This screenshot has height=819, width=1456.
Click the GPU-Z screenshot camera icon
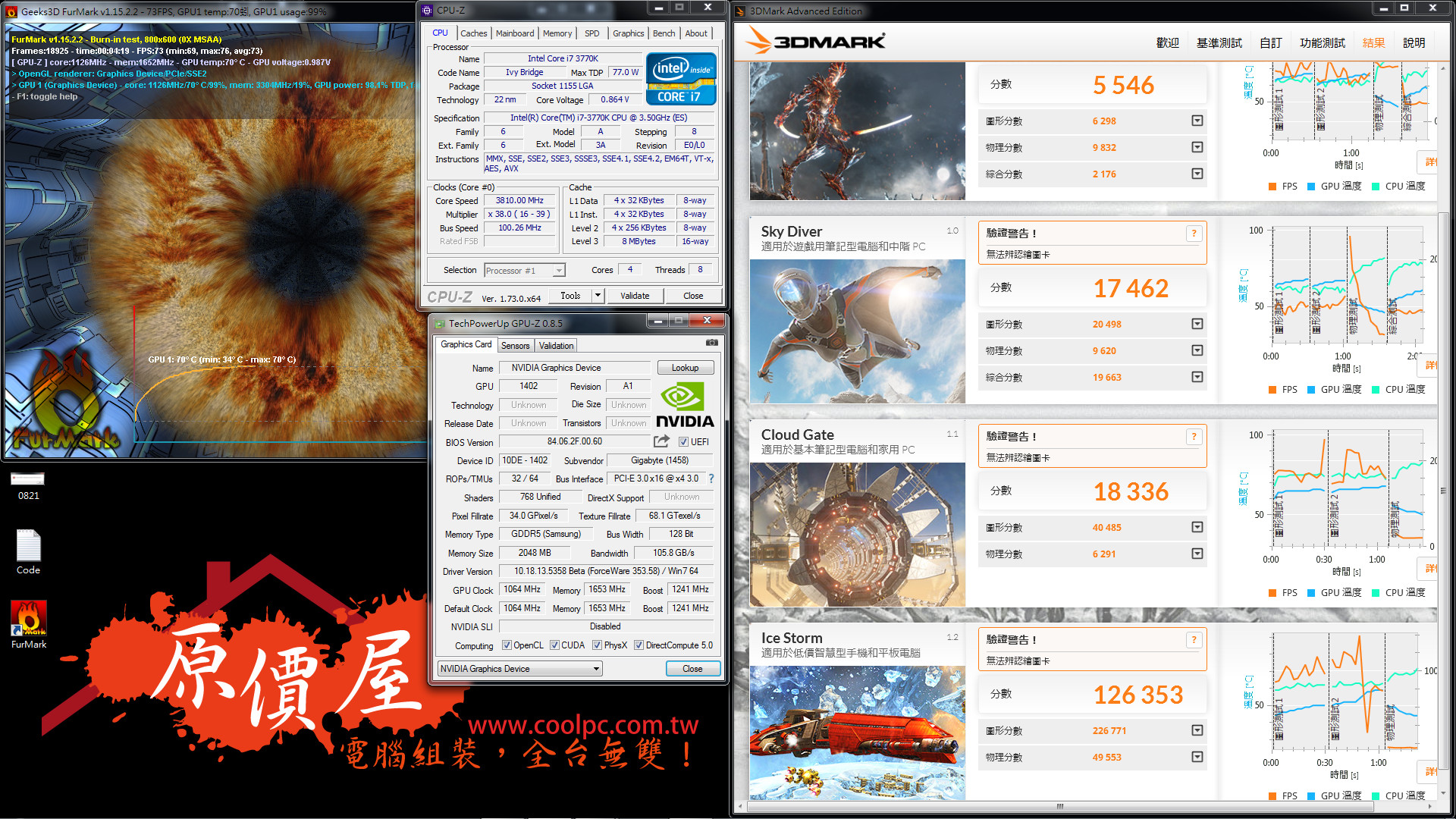tap(711, 343)
